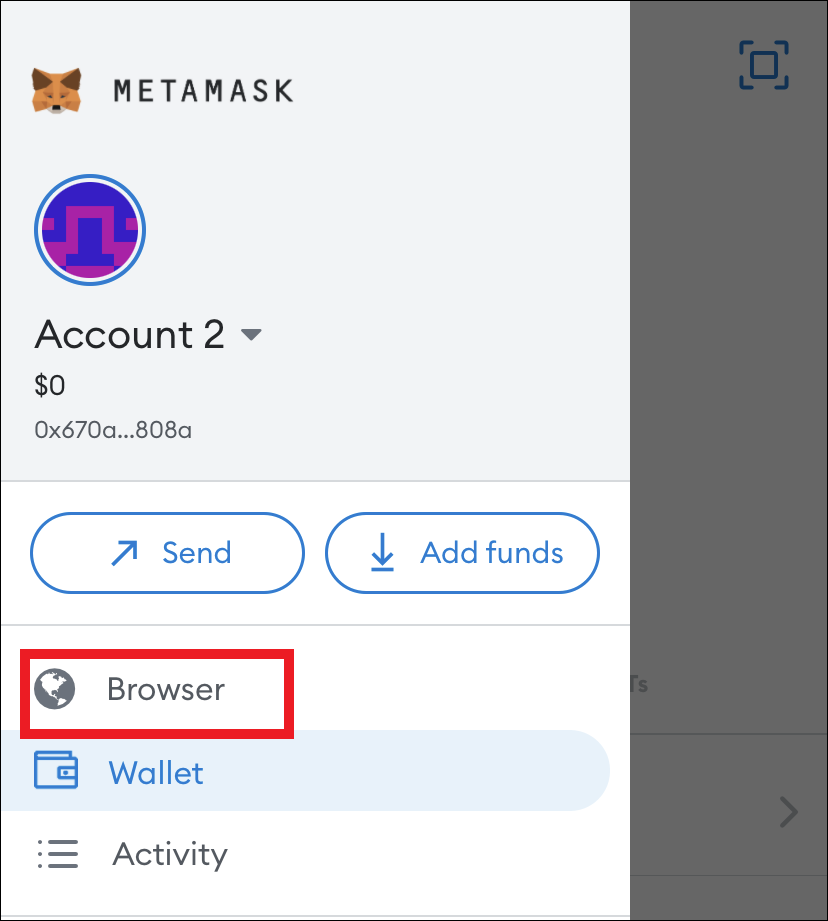Select the Wallet menu item
The height and width of the screenshot is (921, 828).
[305, 771]
